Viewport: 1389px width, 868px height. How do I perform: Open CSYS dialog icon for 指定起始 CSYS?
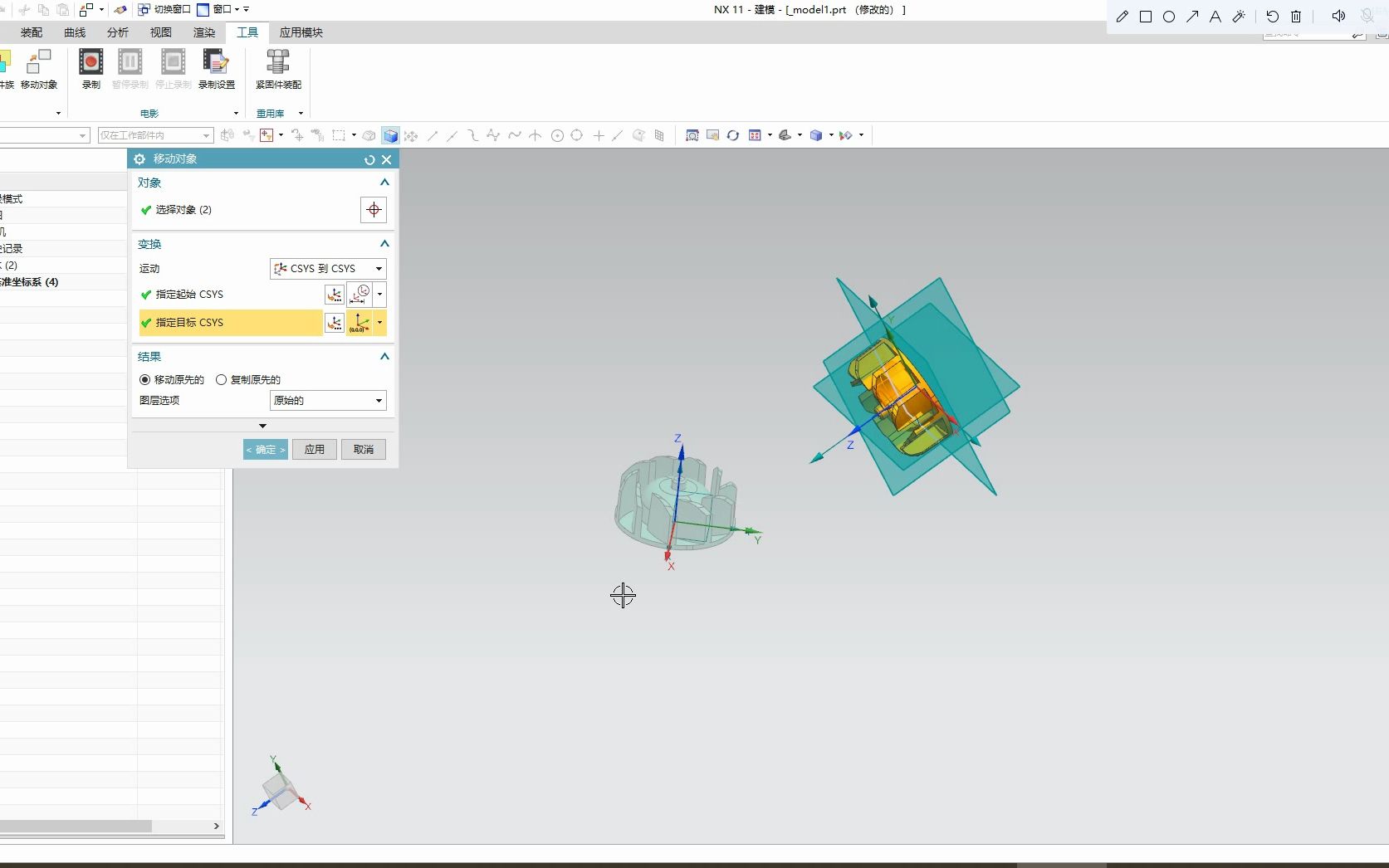pyautogui.click(x=335, y=295)
